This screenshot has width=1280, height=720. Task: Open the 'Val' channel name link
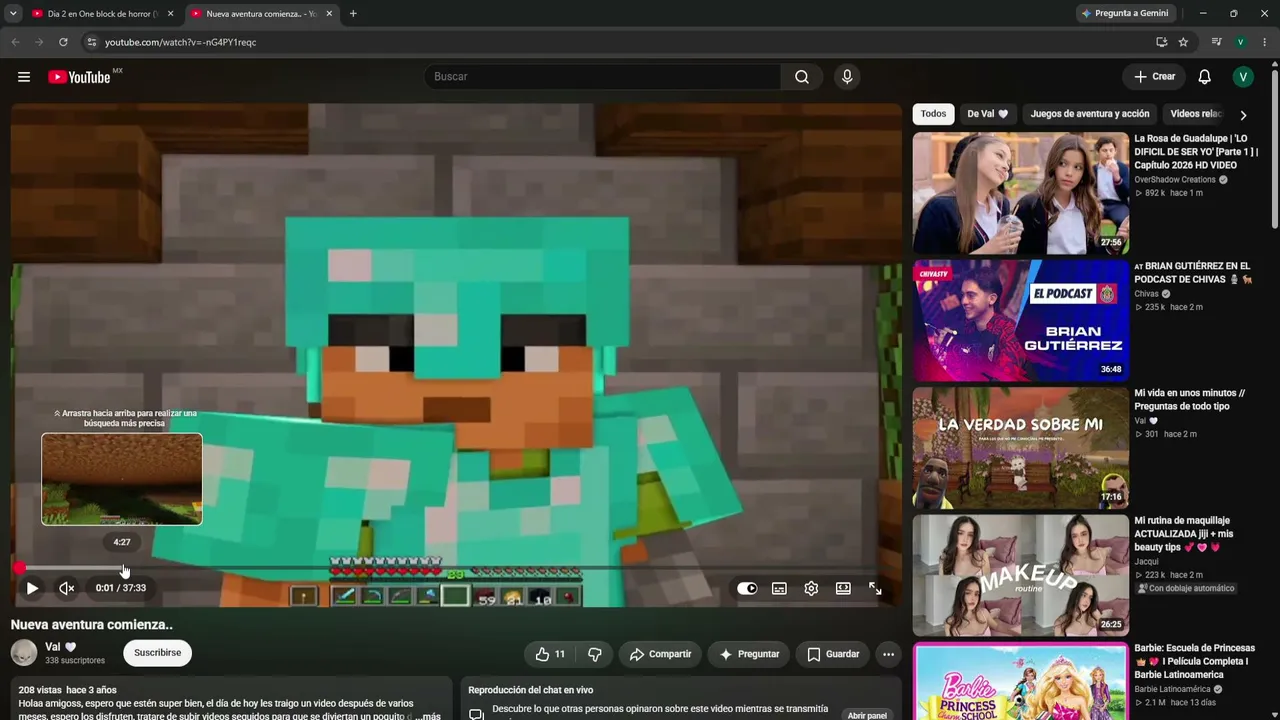[53, 647]
